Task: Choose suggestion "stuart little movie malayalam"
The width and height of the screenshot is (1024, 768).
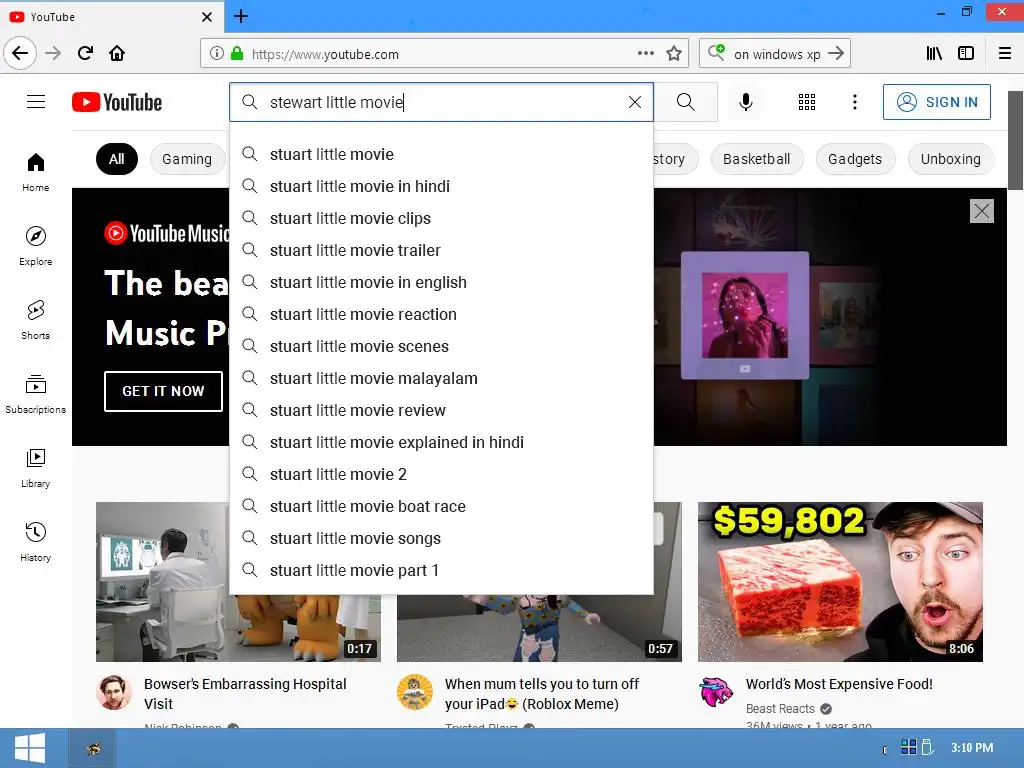Action: (x=441, y=378)
